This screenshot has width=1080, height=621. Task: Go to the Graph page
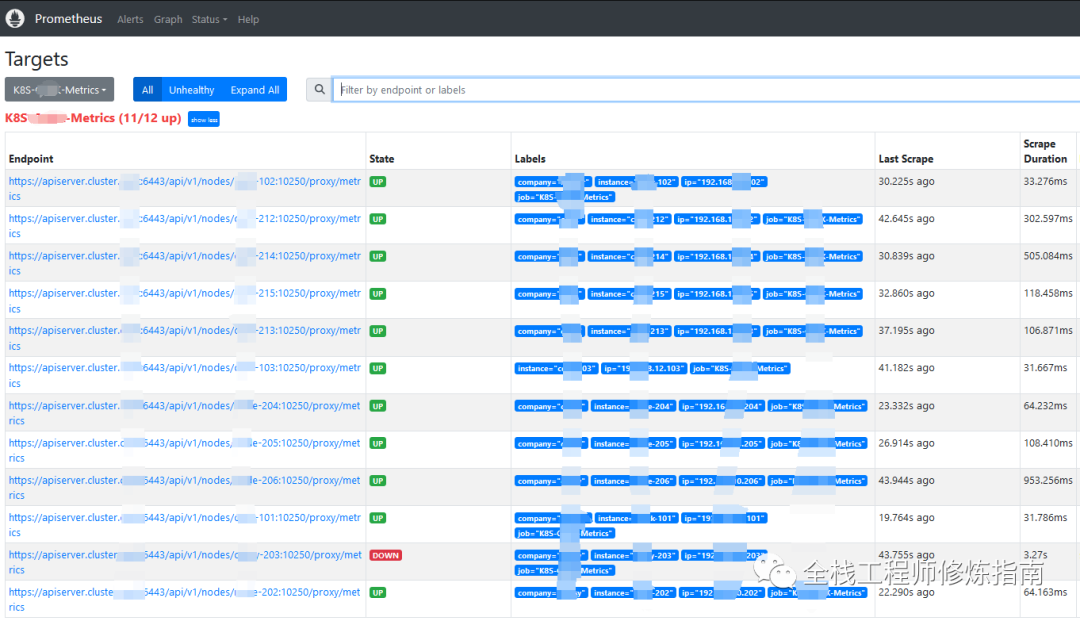point(168,19)
